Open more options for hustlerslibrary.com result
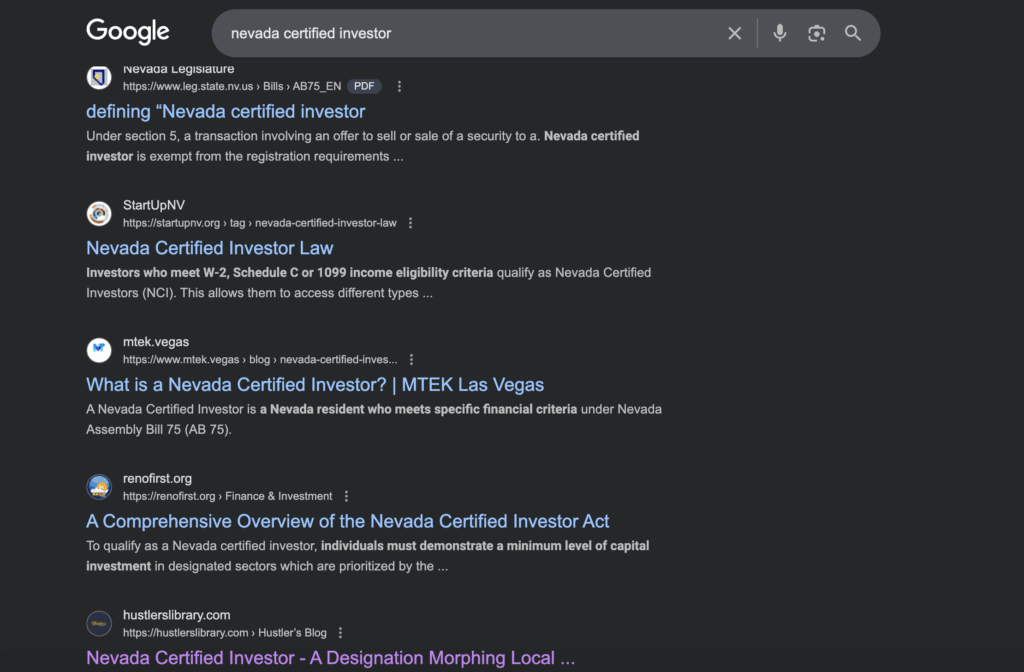This screenshot has height=672, width=1024. [340, 633]
